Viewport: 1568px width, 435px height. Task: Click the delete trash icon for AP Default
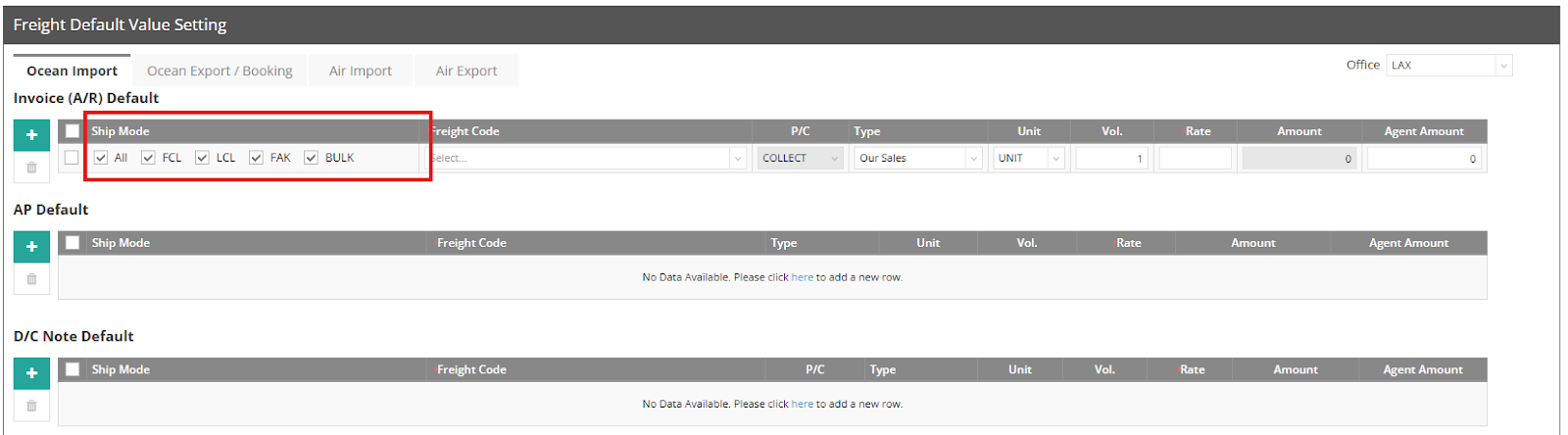click(31, 279)
